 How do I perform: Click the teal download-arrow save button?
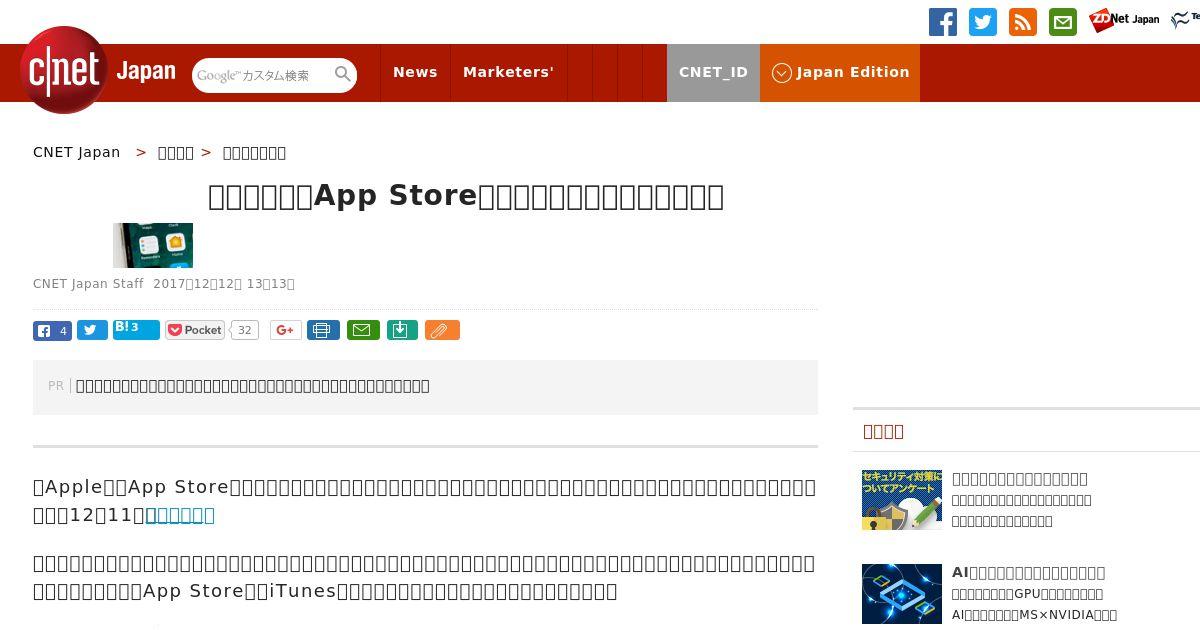click(402, 330)
